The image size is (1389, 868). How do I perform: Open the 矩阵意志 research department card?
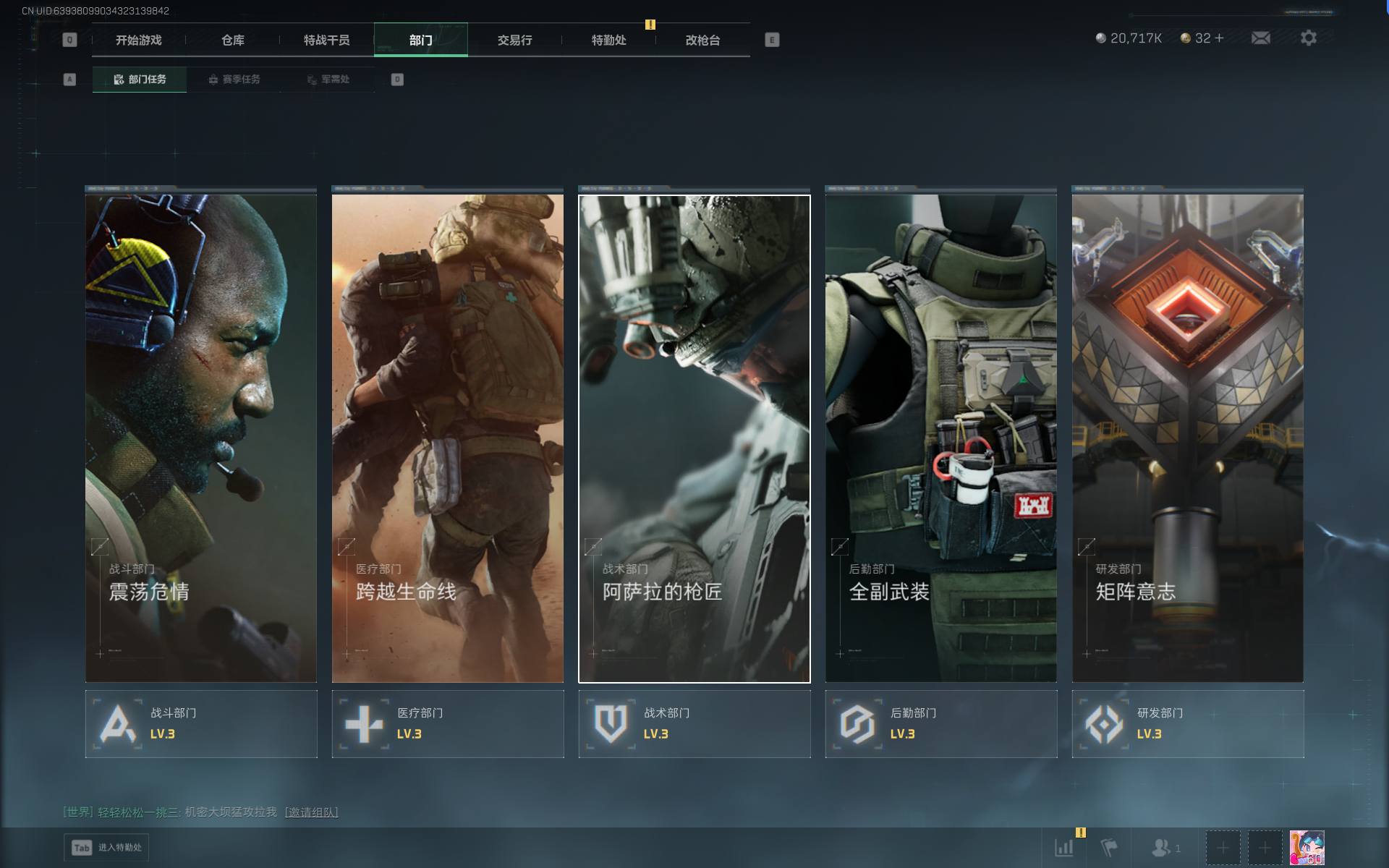[1187, 438]
